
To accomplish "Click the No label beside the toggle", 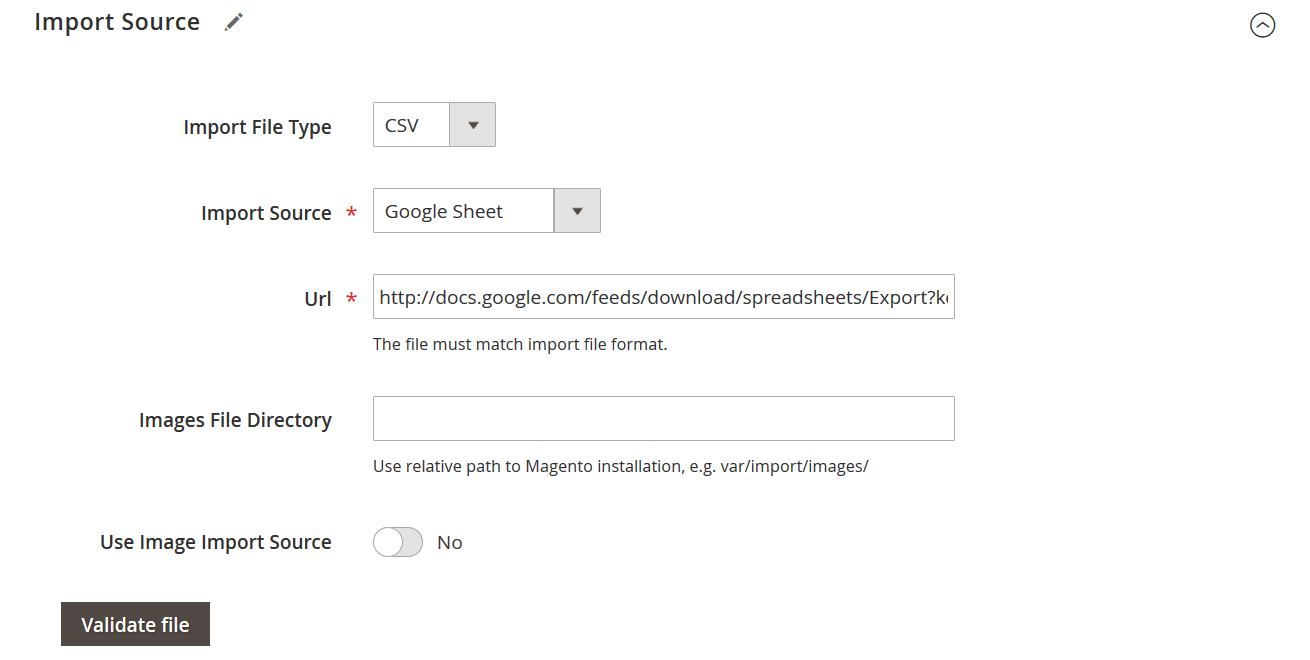I will (449, 541).
